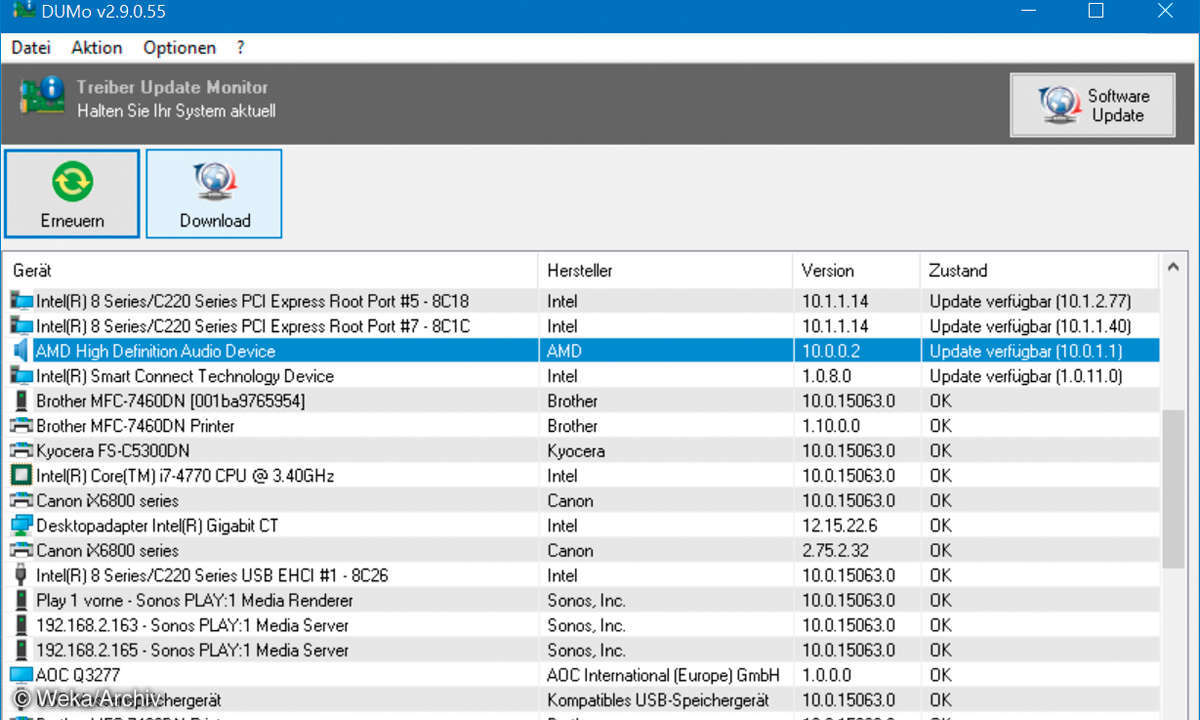The height and width of the screenshot is (720, 1200).
Task: Click printer icon of Canon iX6800 version 2.75.2.32
Action: (21, 550)
